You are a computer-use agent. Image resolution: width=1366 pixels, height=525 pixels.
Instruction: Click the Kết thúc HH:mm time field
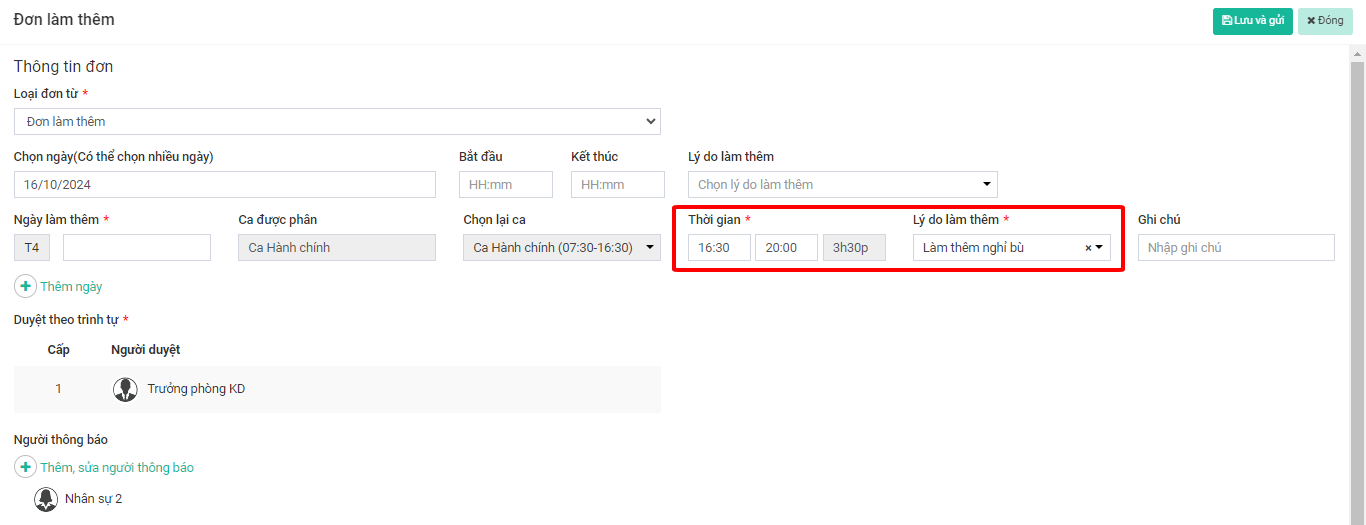click(x=617, y=185)
